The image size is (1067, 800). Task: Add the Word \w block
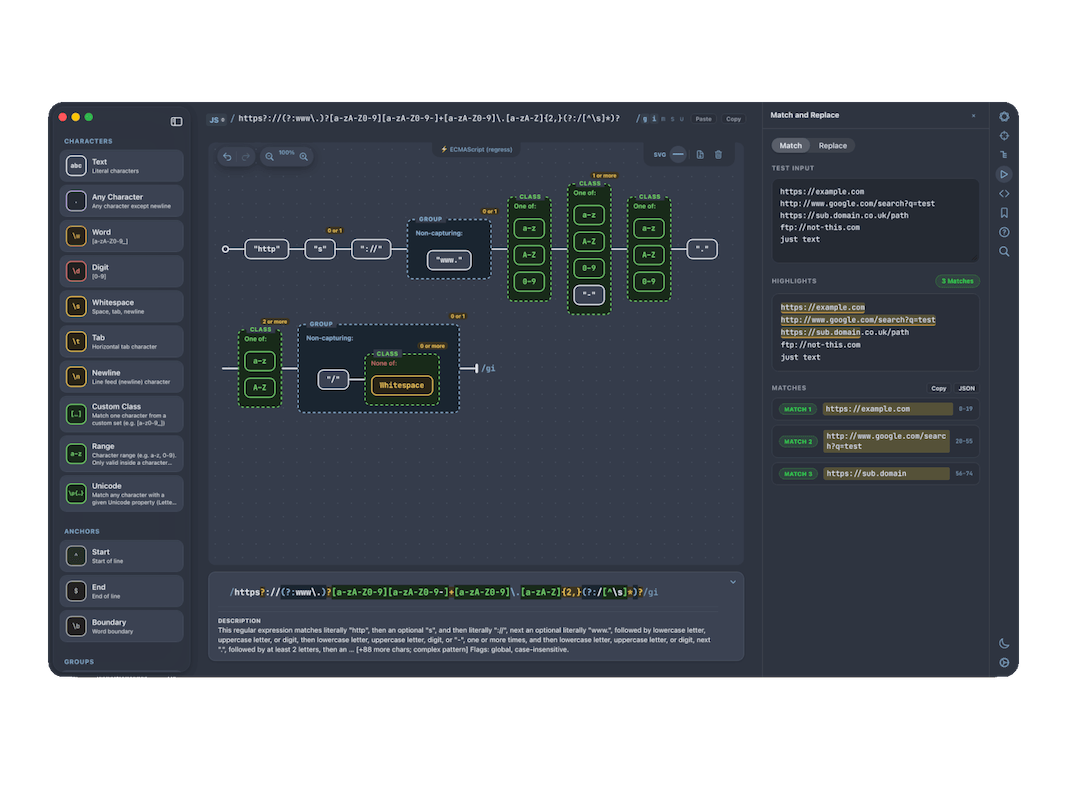tap(122, 236)
